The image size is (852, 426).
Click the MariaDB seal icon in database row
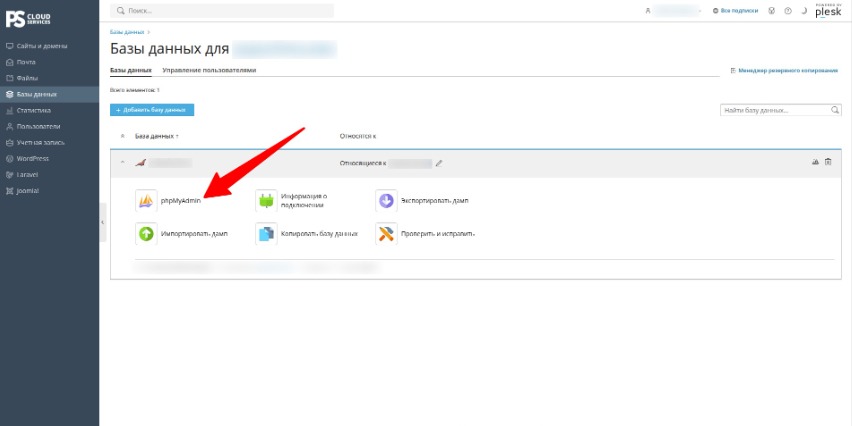click(140, 162)
